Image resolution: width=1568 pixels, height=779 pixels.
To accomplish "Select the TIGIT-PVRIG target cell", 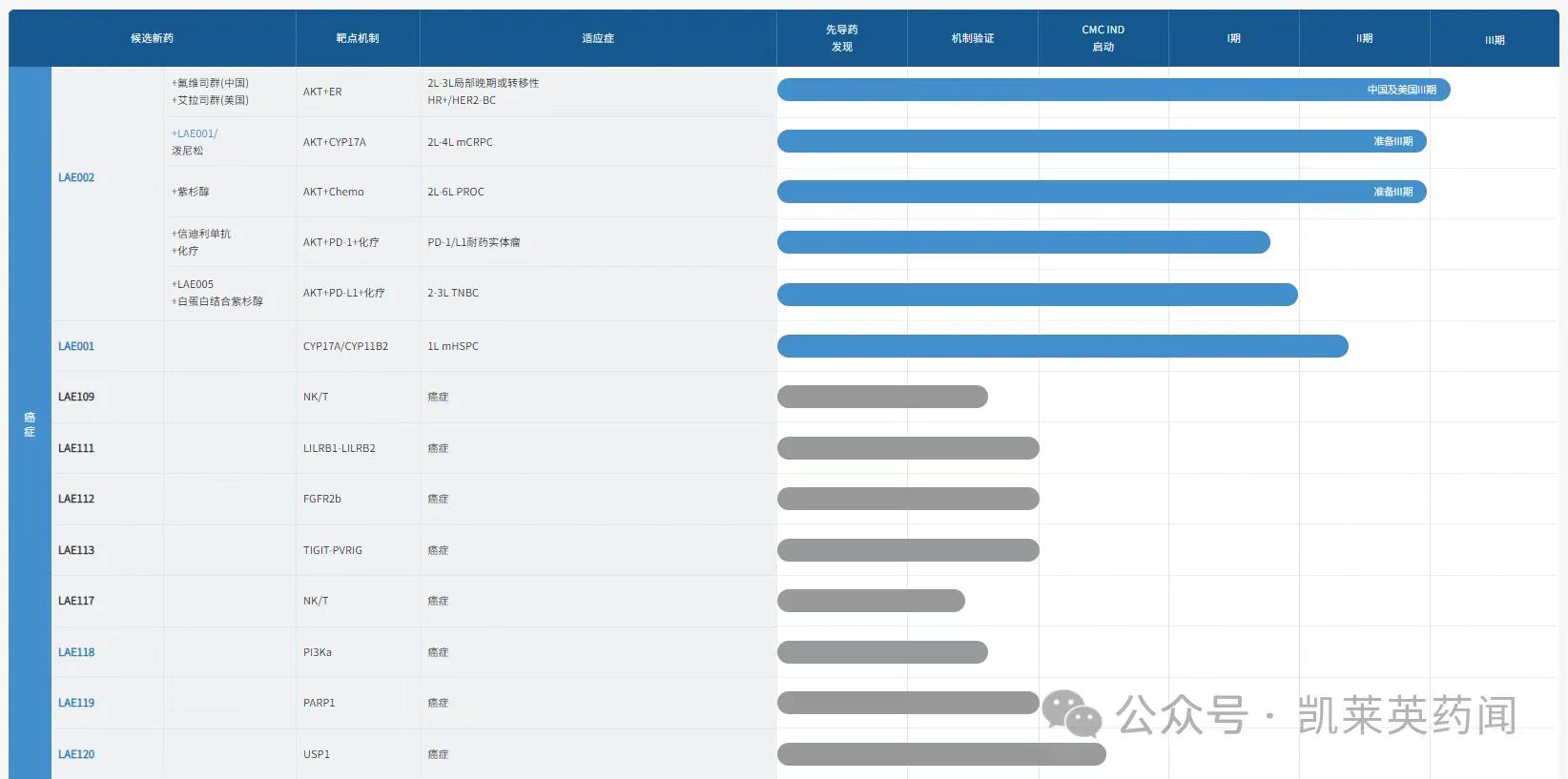I will 333,550.
